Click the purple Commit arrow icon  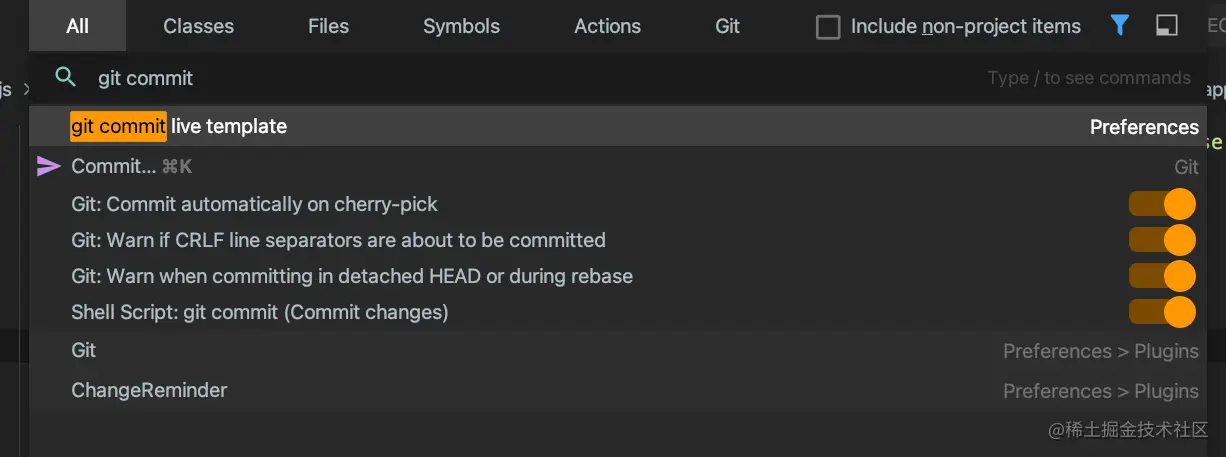[49, 166]
